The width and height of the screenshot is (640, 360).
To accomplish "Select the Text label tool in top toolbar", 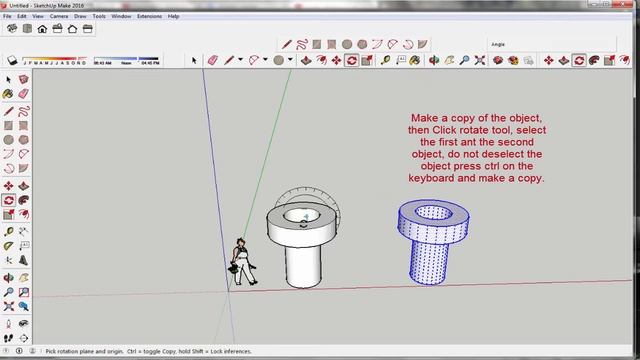I will 400,60.
